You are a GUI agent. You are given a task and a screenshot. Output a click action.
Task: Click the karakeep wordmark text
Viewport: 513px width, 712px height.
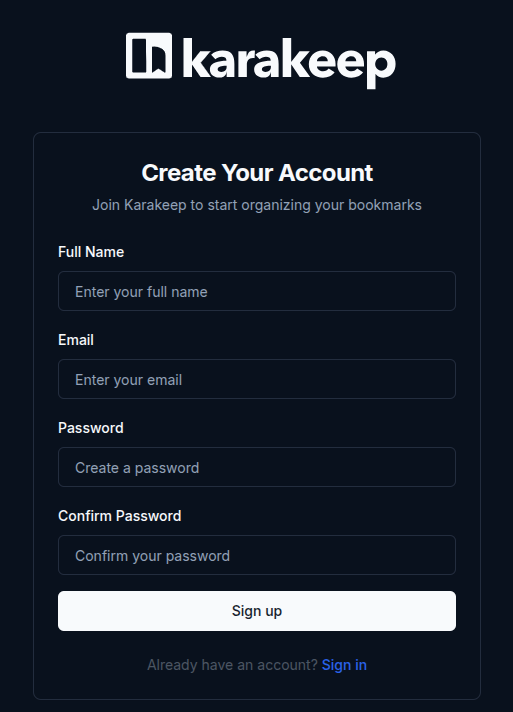[289, 63]
